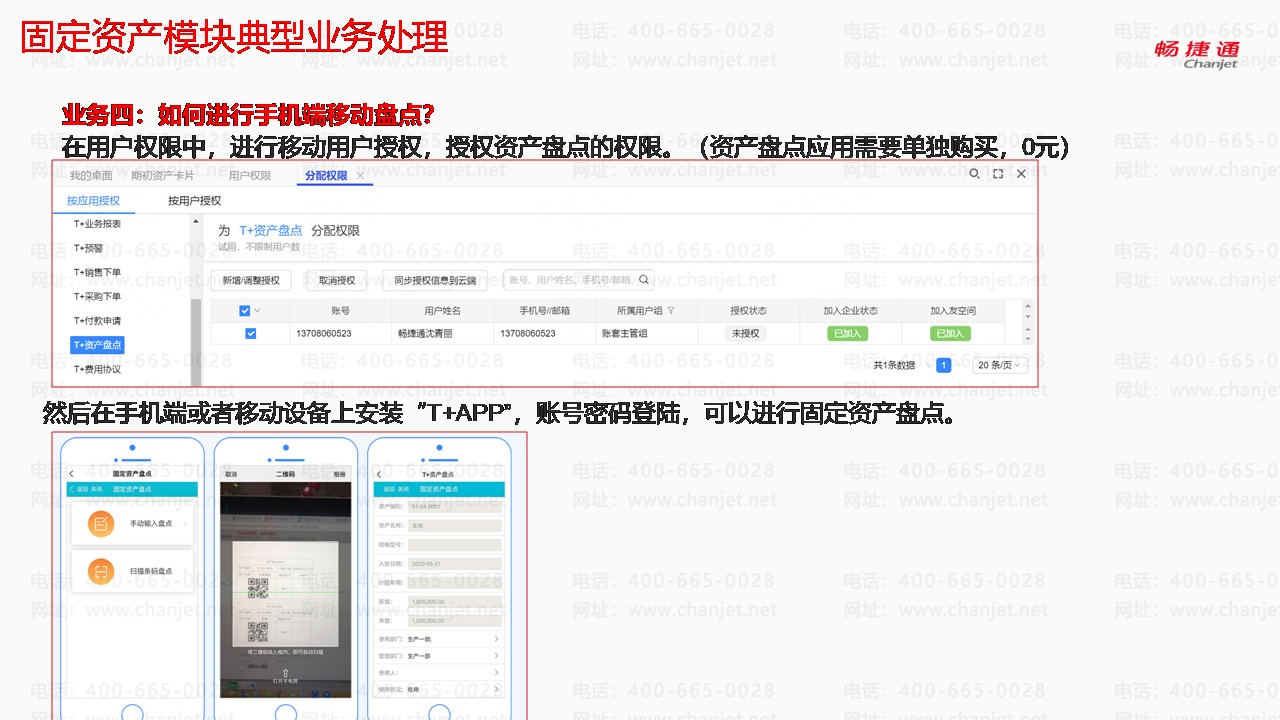This screenshot has width=1280, height=720.
Task: Open the dropdown arrow beside the header checkbox
Action: [257, 311]
